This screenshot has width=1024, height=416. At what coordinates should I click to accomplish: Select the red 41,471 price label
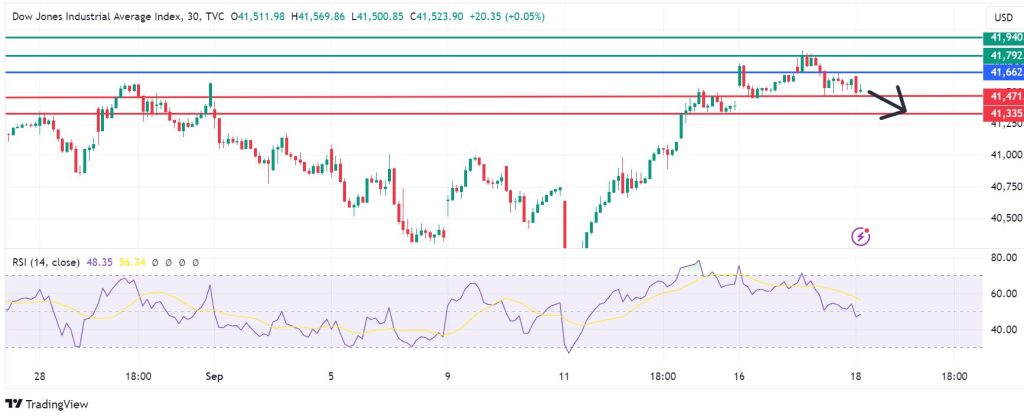pyautogui.click(x=1004, y=97)
